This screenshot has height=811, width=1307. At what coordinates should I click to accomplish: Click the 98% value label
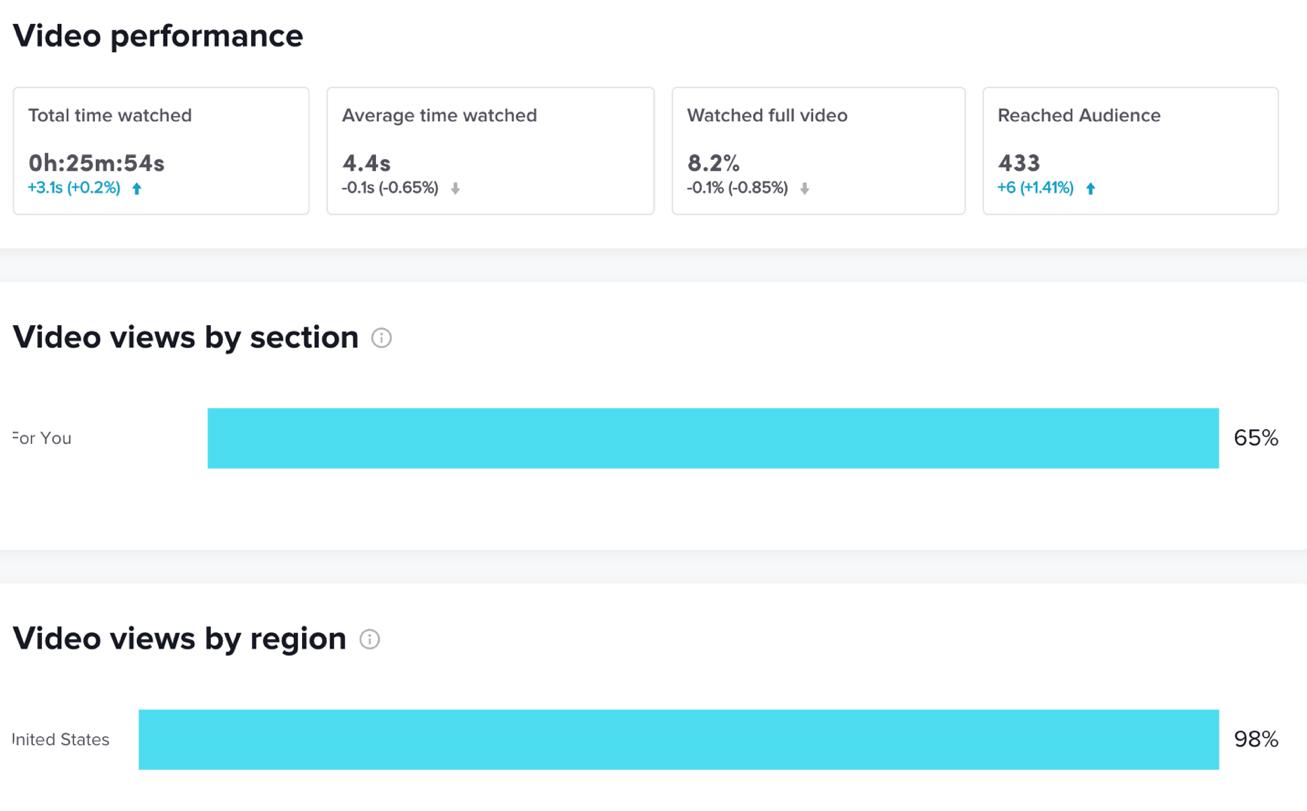(x=1256, y=739)
